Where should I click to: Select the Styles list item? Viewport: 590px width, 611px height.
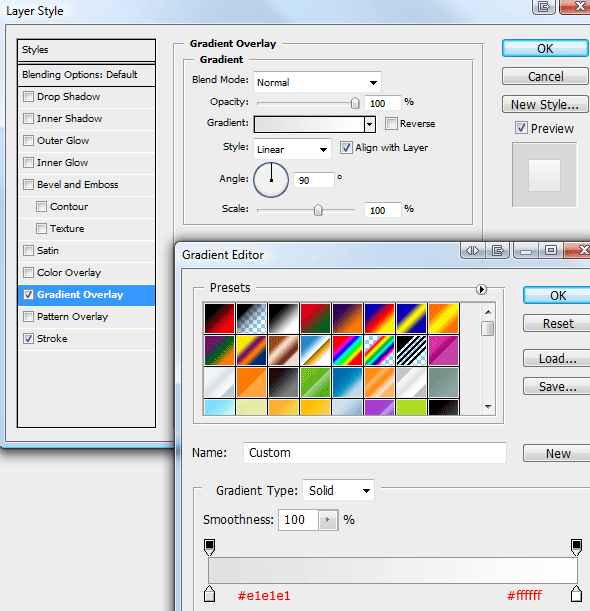[87, 50]
